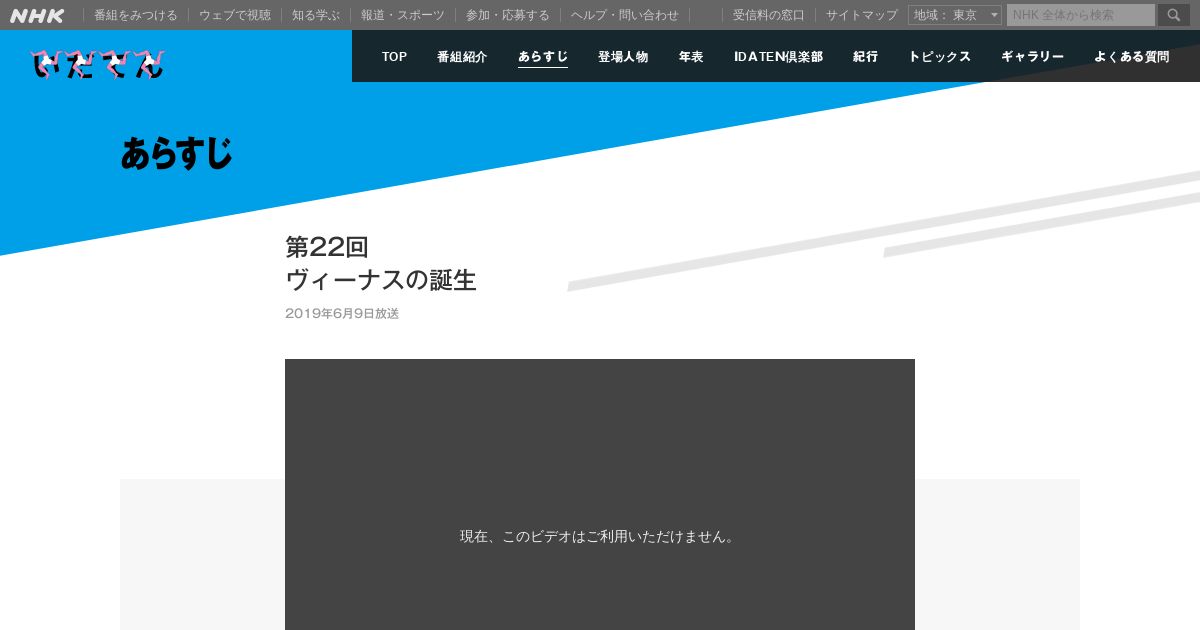
Task: Open IDATEN倶楽部 tab
Action: (778, 57)
